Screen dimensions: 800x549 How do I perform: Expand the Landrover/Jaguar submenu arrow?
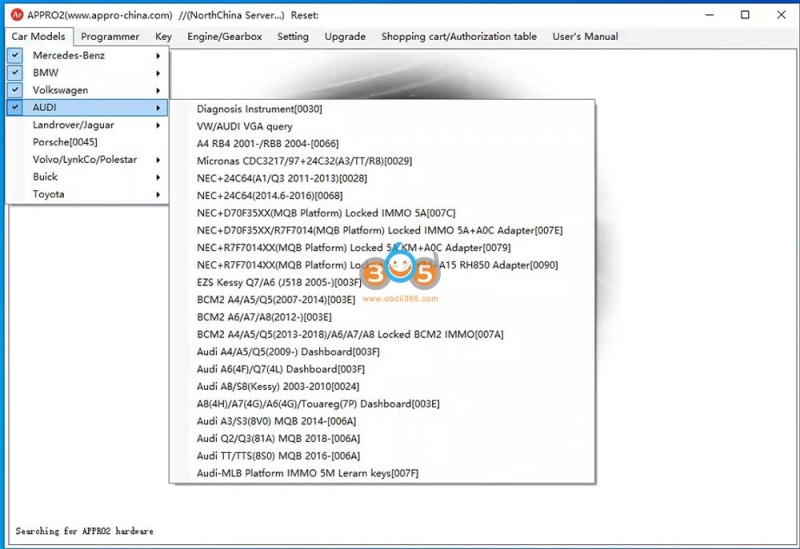pyautogui.click(x=158, y=125)
